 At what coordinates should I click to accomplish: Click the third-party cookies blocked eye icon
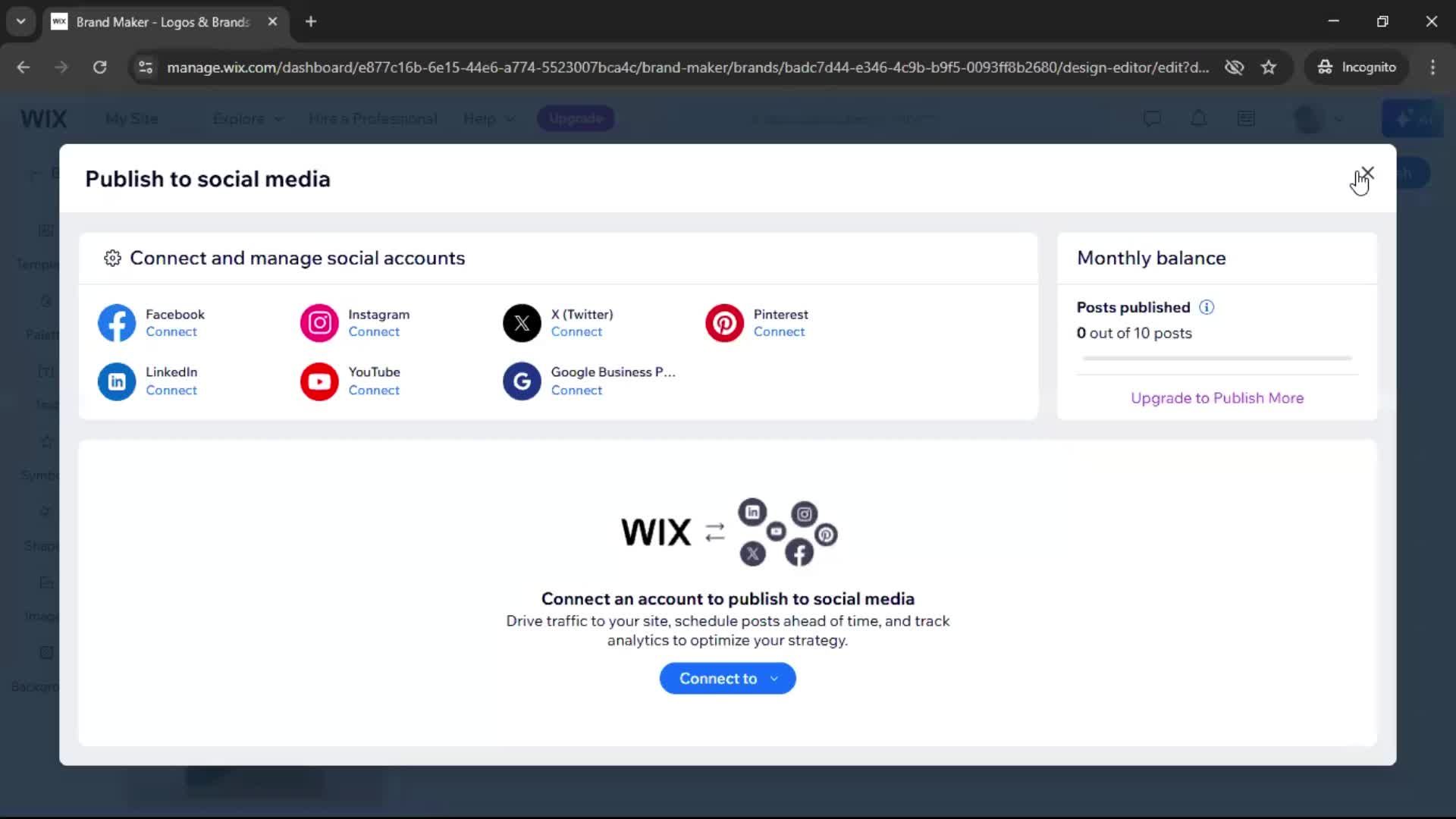[1234, 67]
